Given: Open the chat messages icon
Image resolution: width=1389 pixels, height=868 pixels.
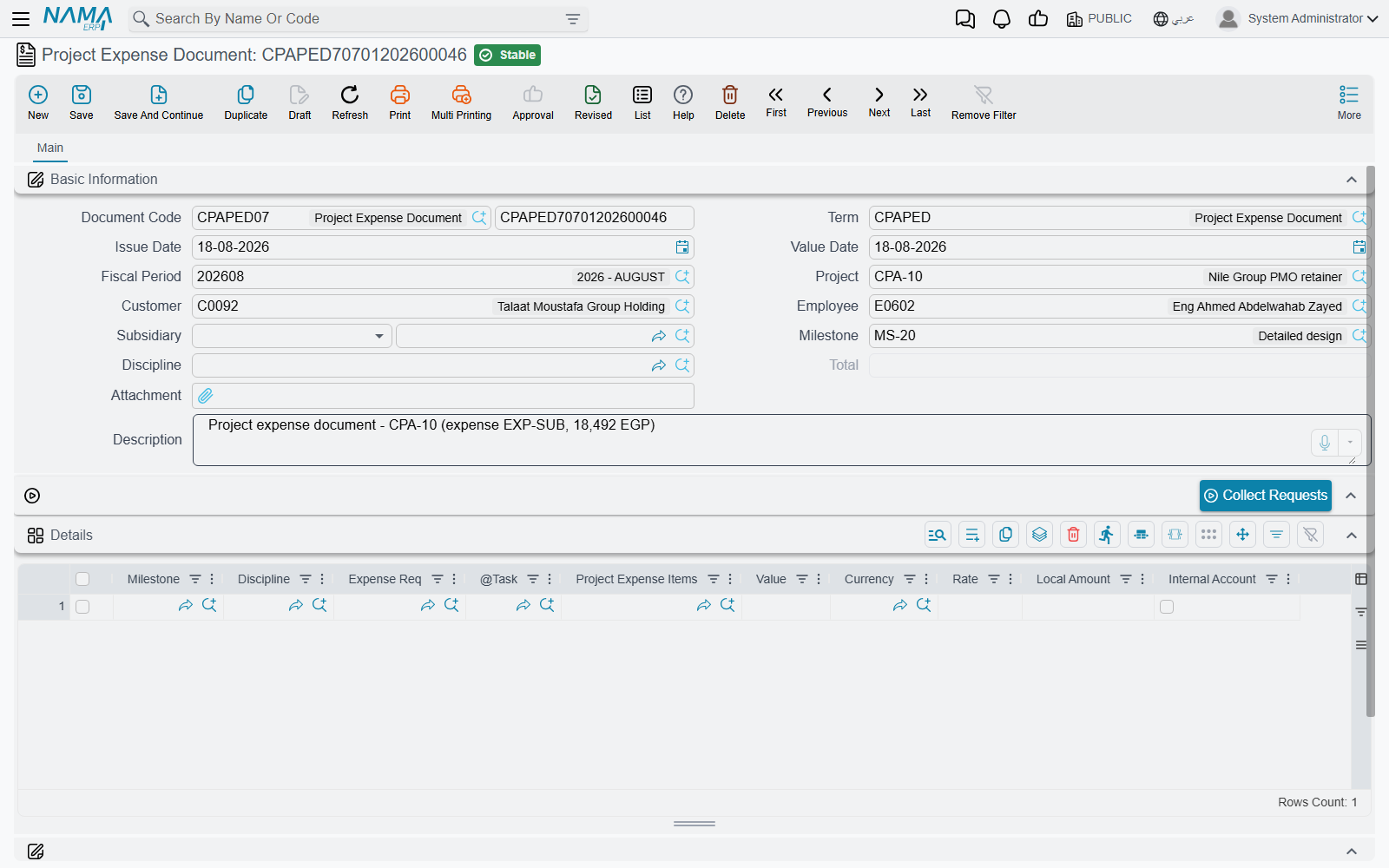Looking at the screenshot, I should click(964, 18).
